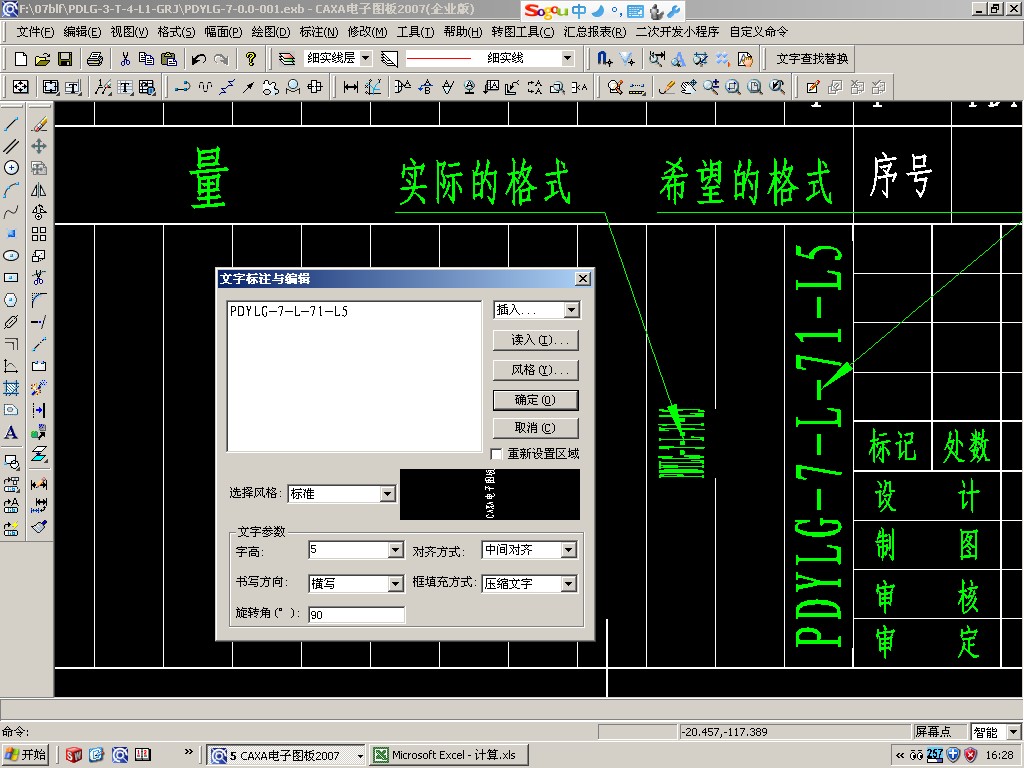Open the 选择风格 standard style dropdown
The width and height of the screenshot is (1024, 768).
coord(388,494)
